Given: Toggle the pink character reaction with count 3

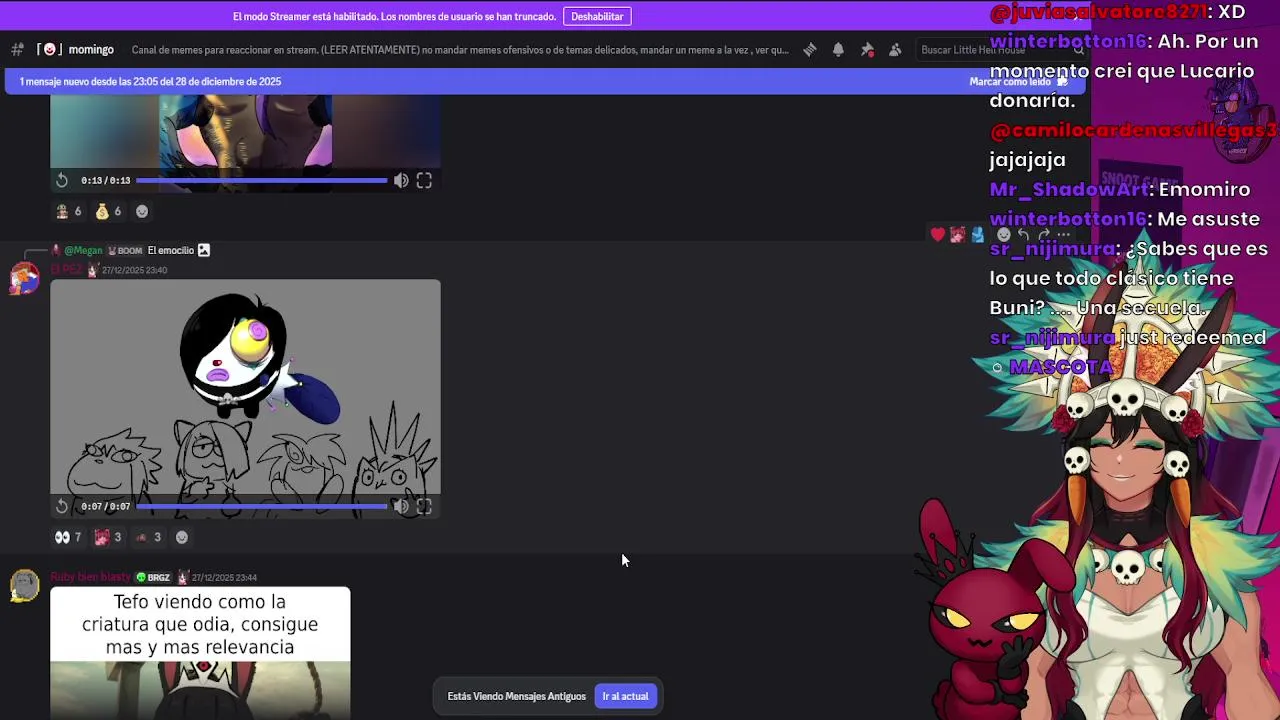Looking at the screenshot, I should point(108,537).
